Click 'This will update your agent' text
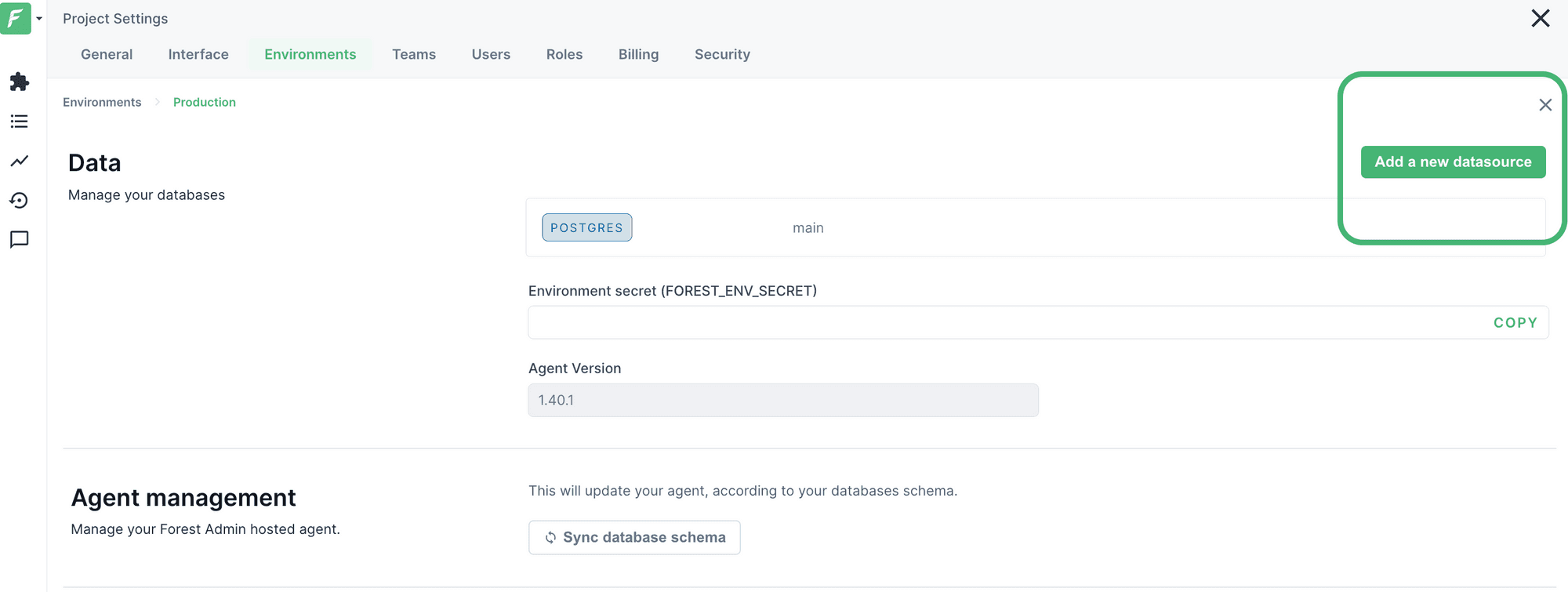 (742, 490)
